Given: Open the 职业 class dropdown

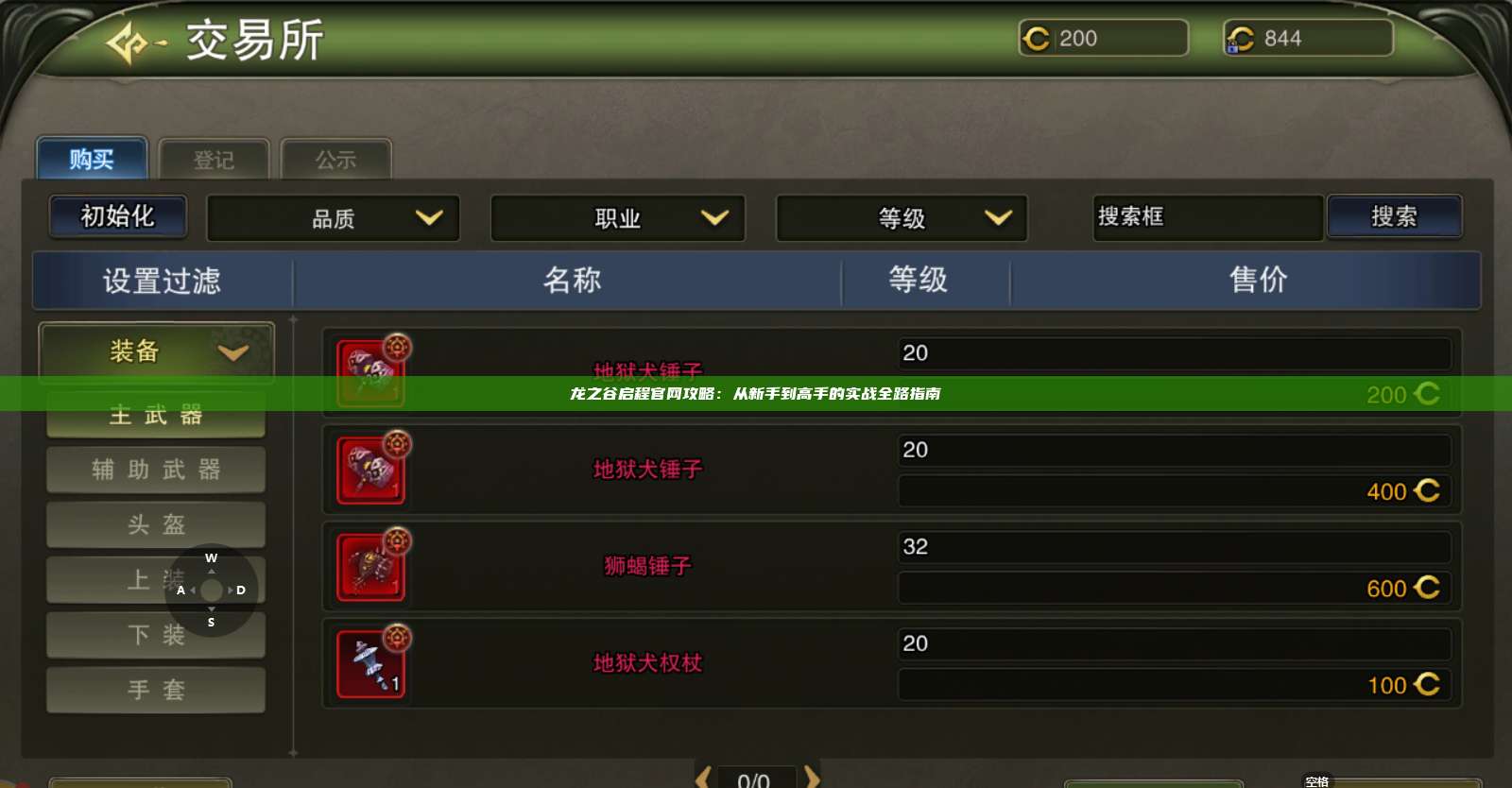Looking at the screenshot, I should point(618,218).
